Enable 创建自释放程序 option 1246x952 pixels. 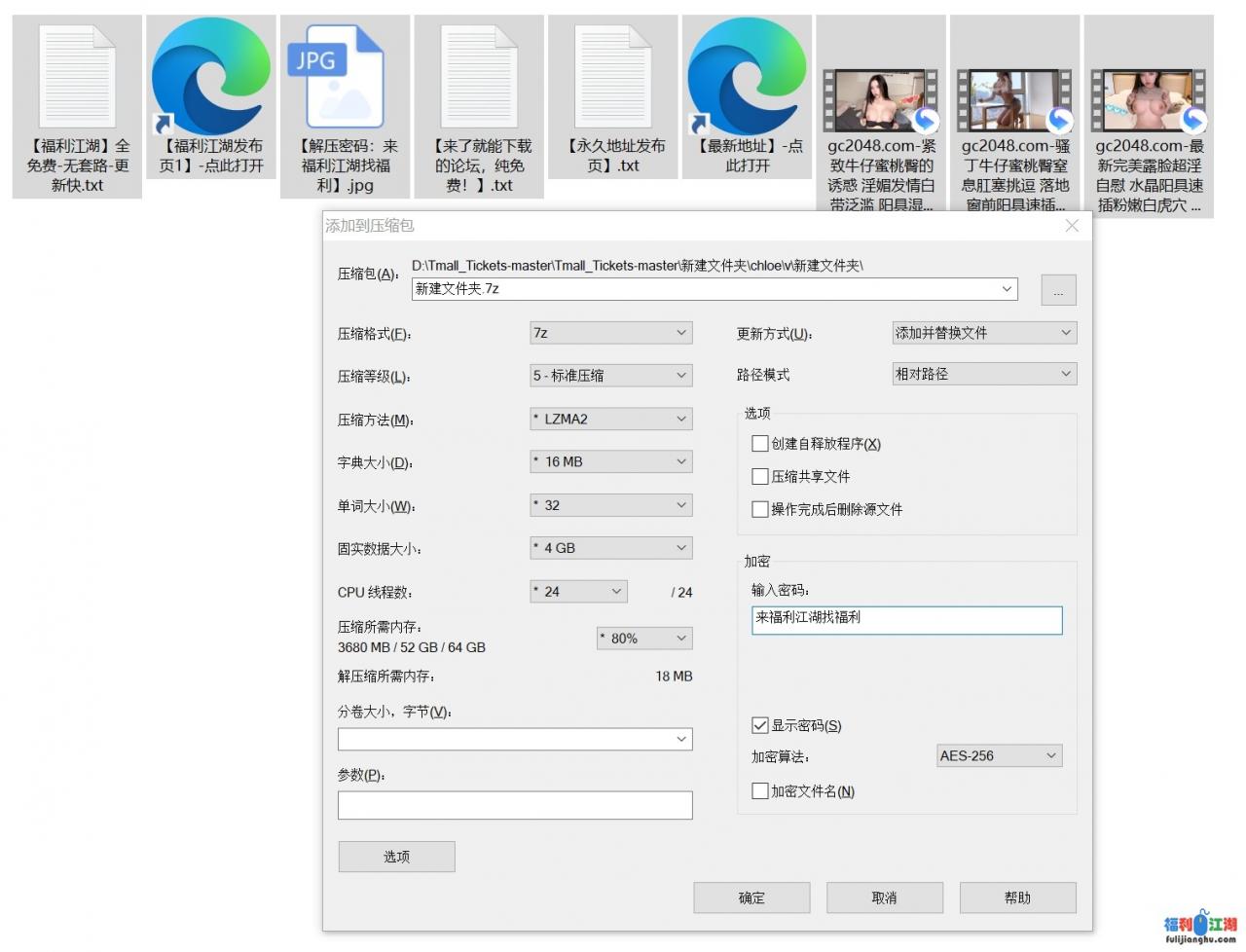tap(760, 443)
